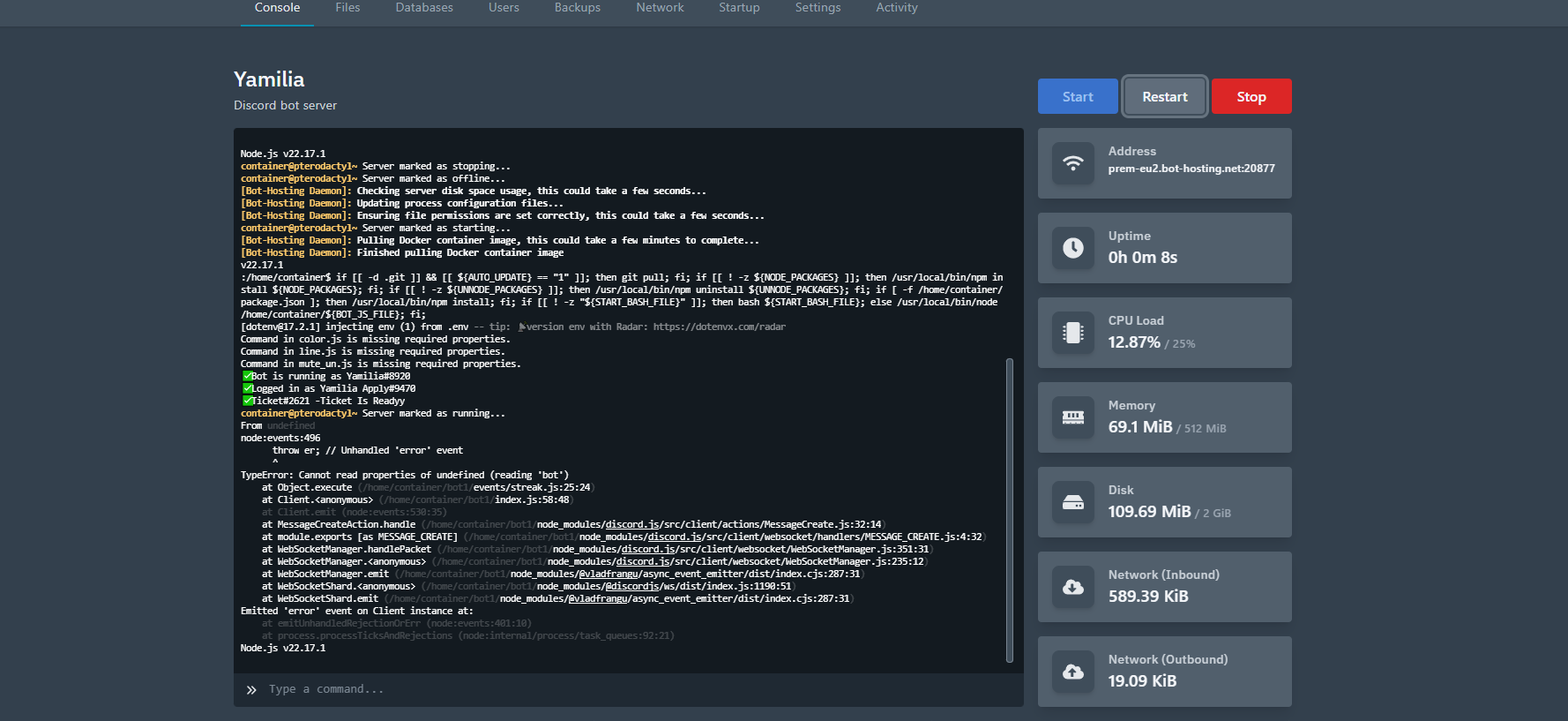Click the 'Command in line.js is missing' line
1568x721 pixels.
(373, 351)
